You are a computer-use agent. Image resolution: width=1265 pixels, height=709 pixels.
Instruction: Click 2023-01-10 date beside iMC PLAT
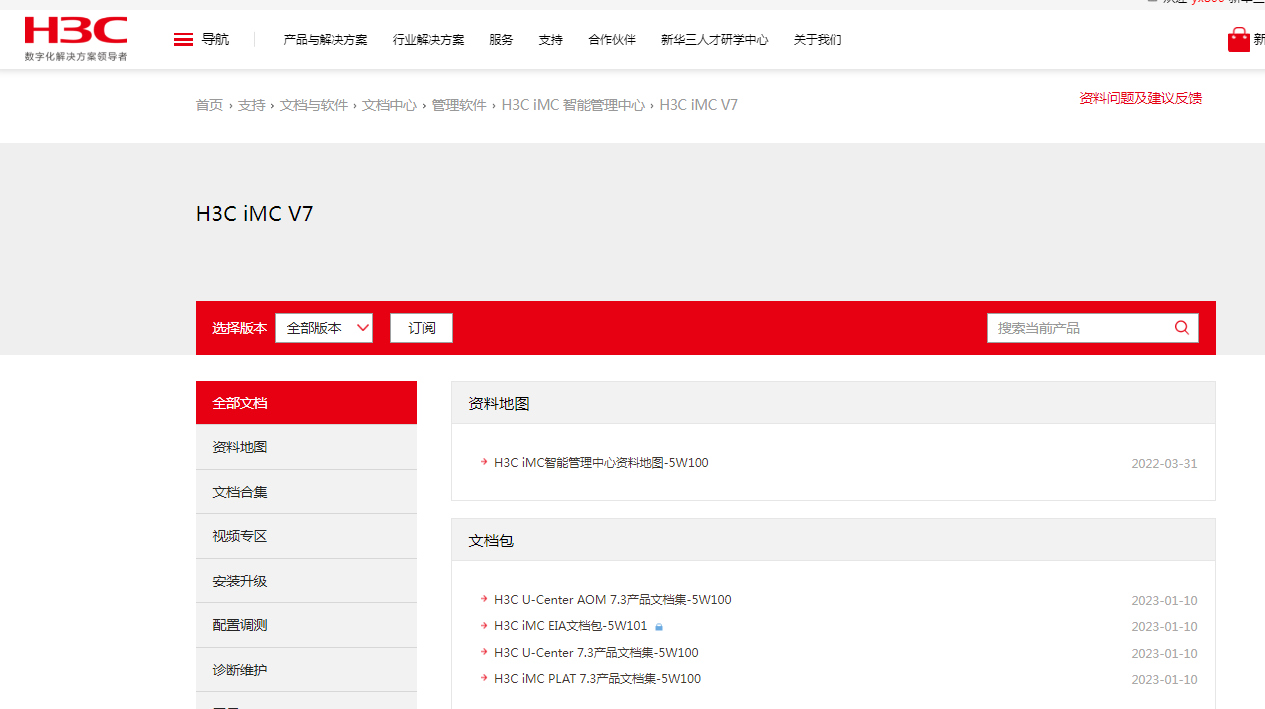(x=1164, y=680)
